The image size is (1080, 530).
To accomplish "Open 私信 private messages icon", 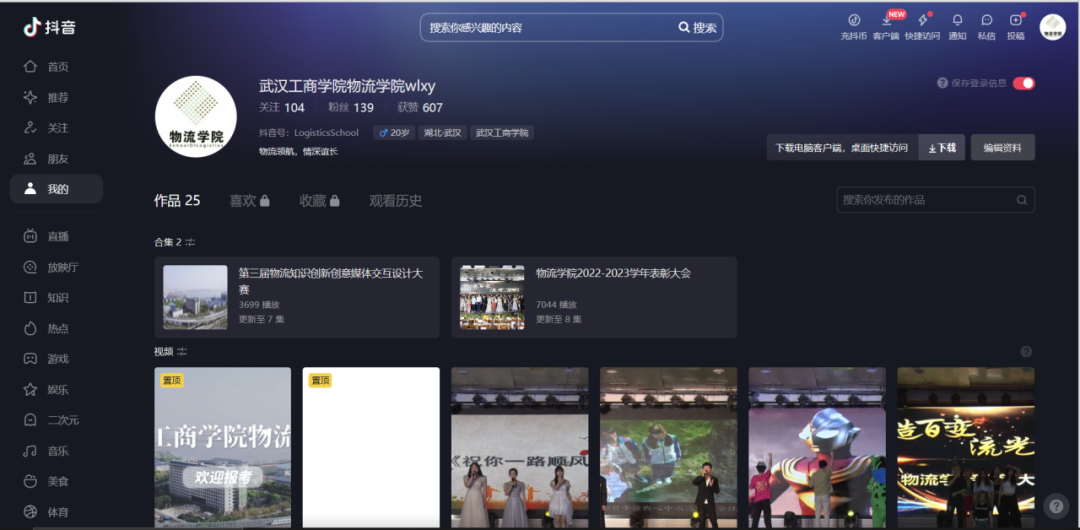I will [986, 21].
